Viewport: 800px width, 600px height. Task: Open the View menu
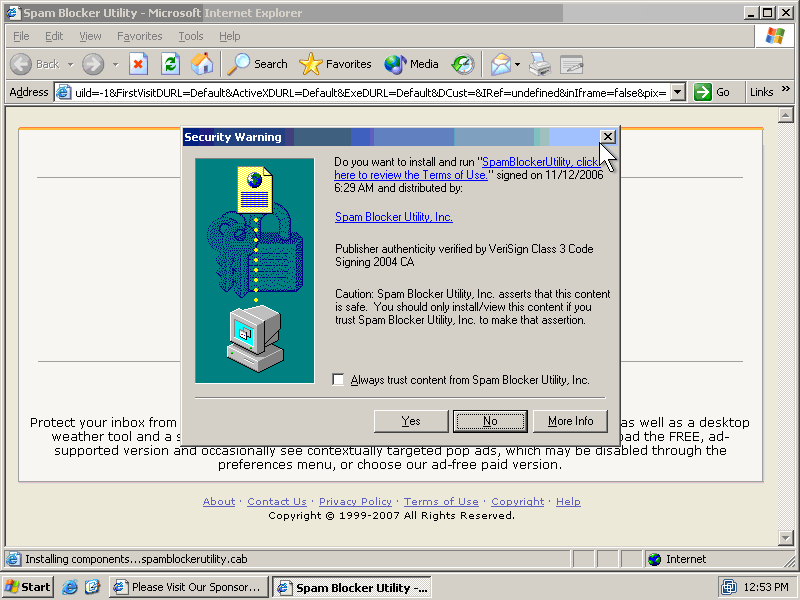[x=90, y=36]
